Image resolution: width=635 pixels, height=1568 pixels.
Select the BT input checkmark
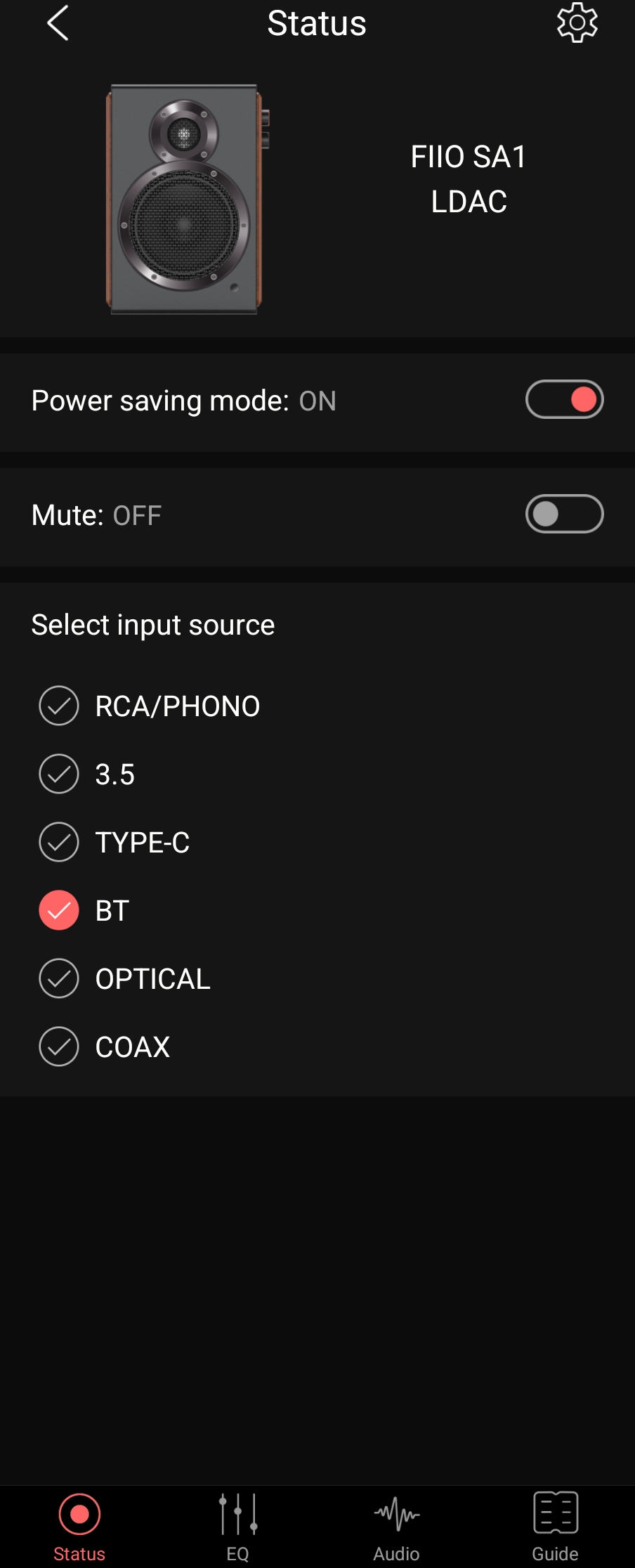(x=59, y=910)
